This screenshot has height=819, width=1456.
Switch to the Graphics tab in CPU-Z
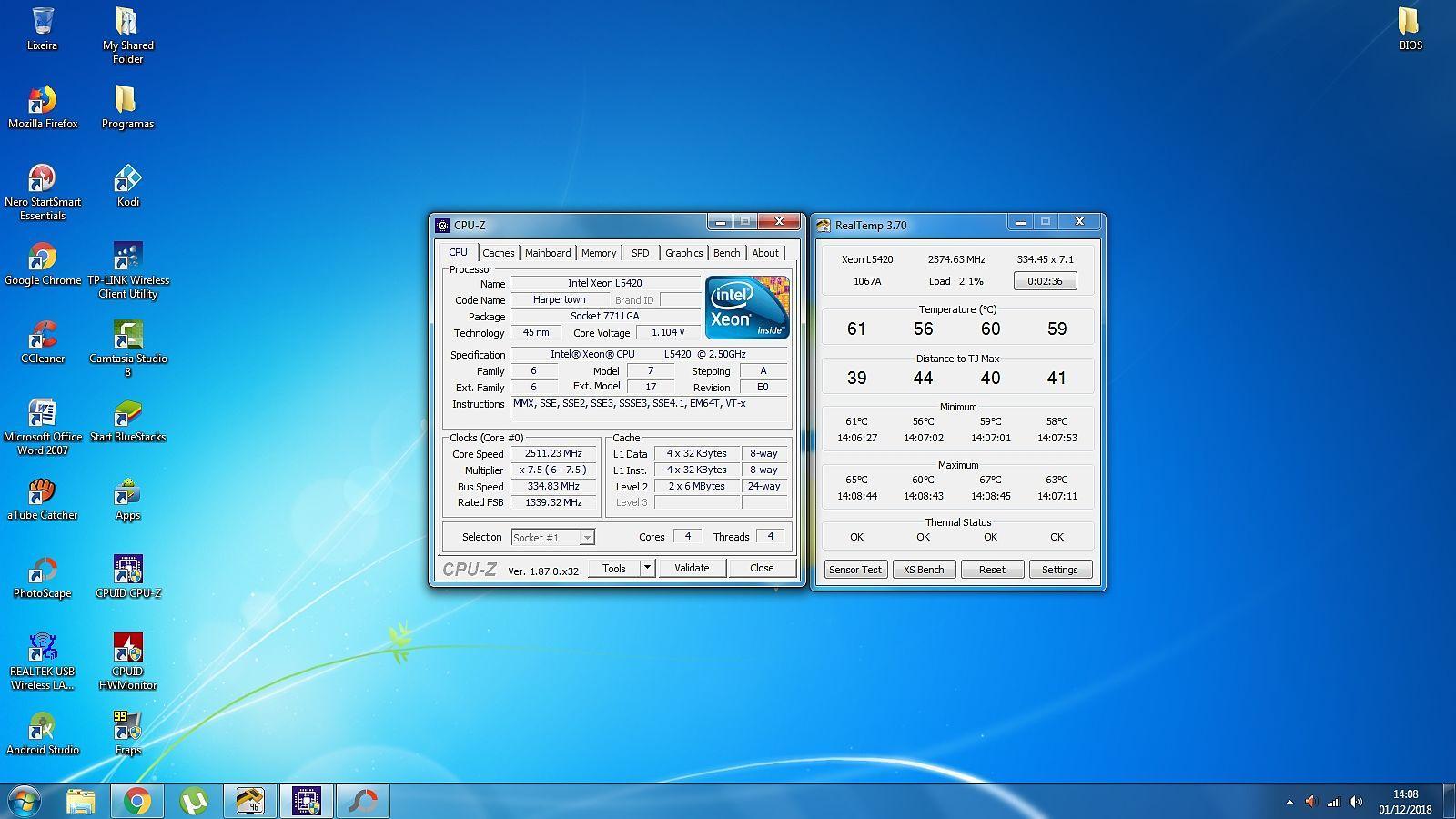[683, 253]
